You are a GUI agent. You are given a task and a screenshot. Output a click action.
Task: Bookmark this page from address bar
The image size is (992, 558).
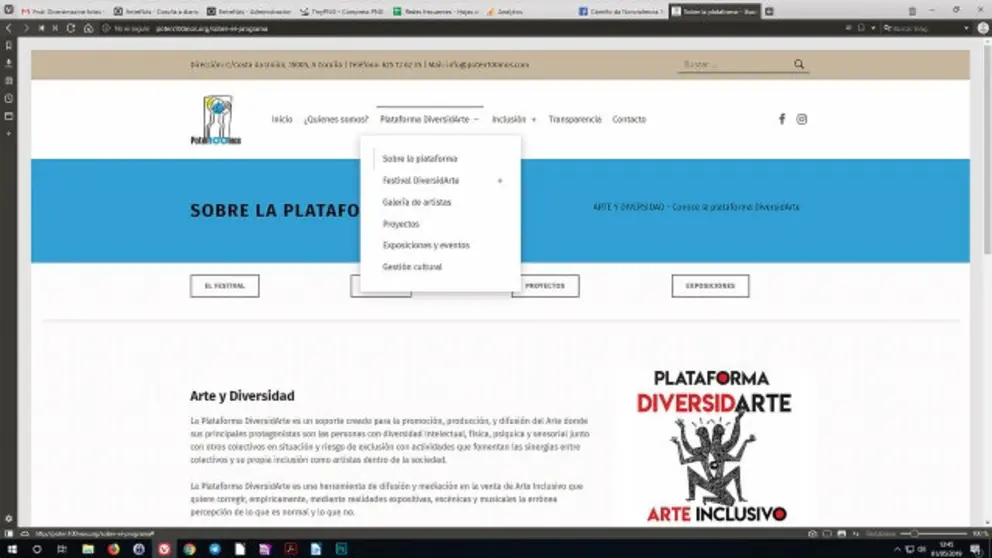(x=861, y=28)
